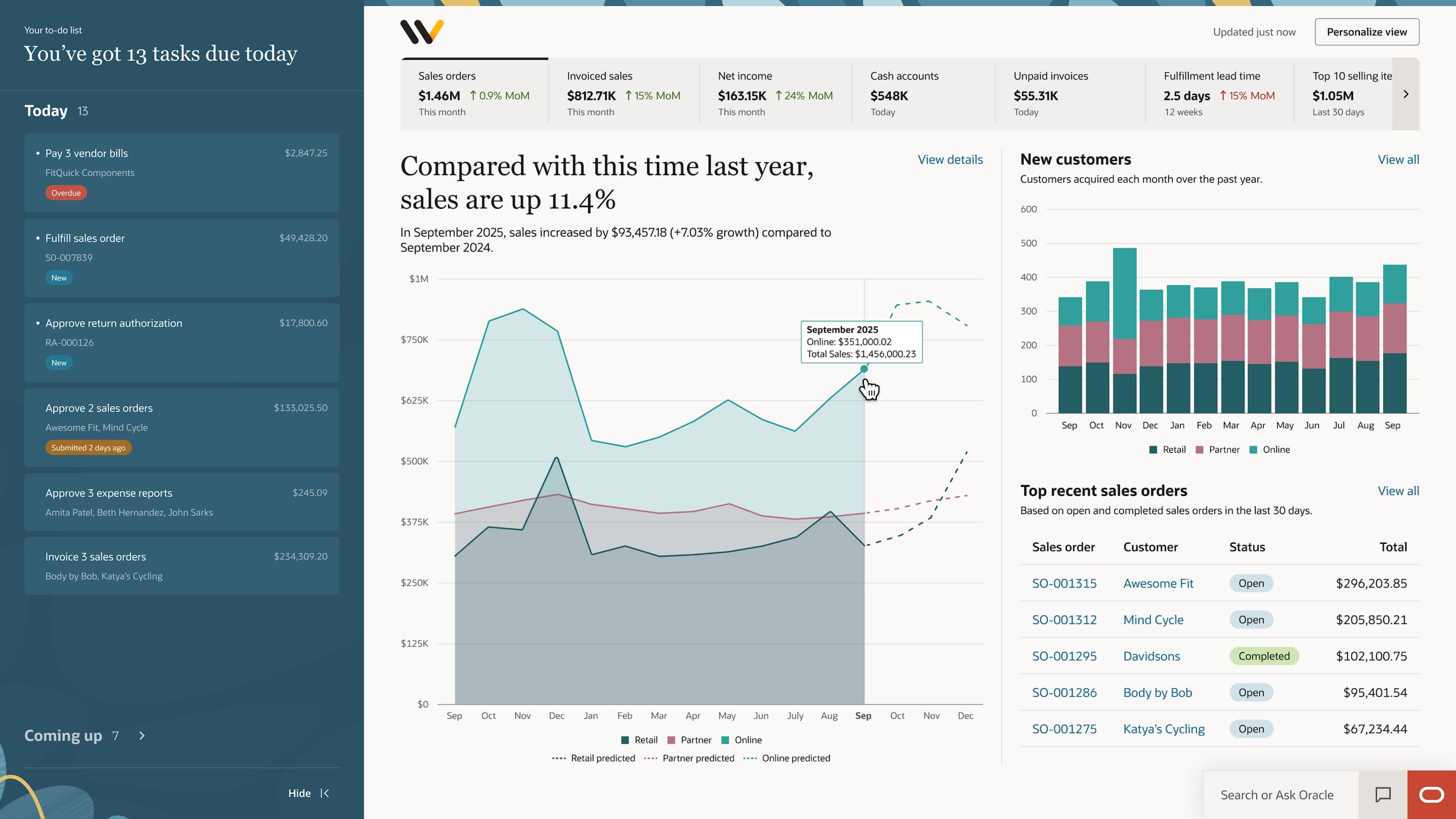The width and height of the screenshot is (1456, 819).
Task: Click the W brand logo
Action: point(421,31)
